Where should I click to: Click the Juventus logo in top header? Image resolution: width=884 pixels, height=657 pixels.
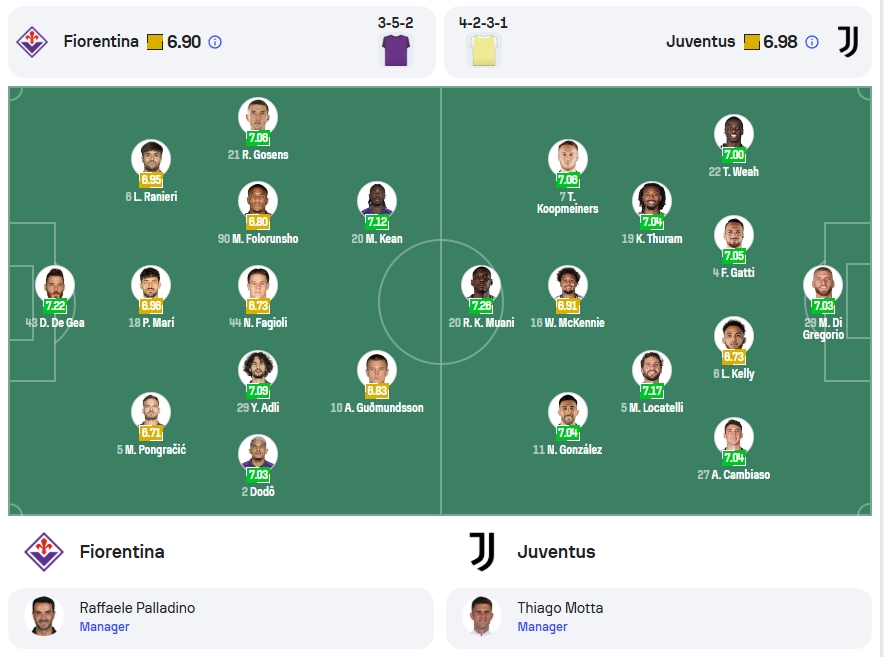pos(848,42)
